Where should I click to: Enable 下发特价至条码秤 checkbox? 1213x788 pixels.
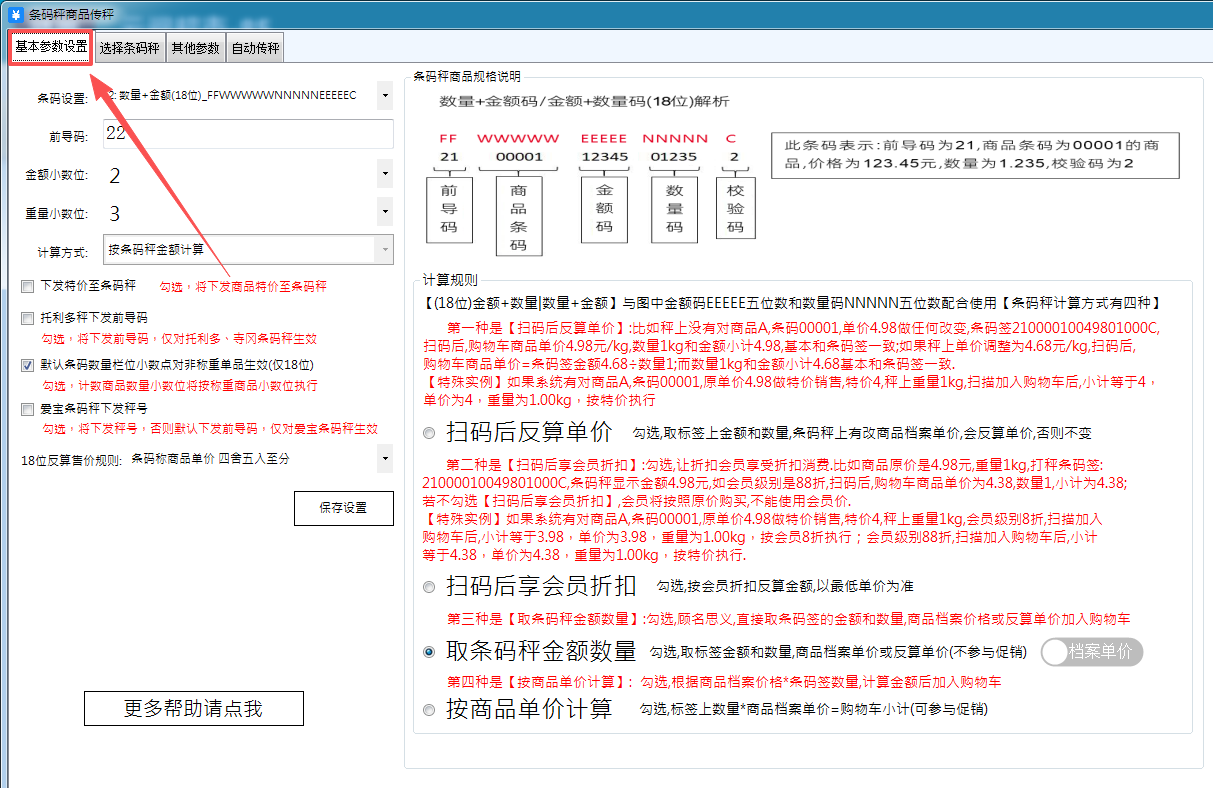click(x=28, y=286)
